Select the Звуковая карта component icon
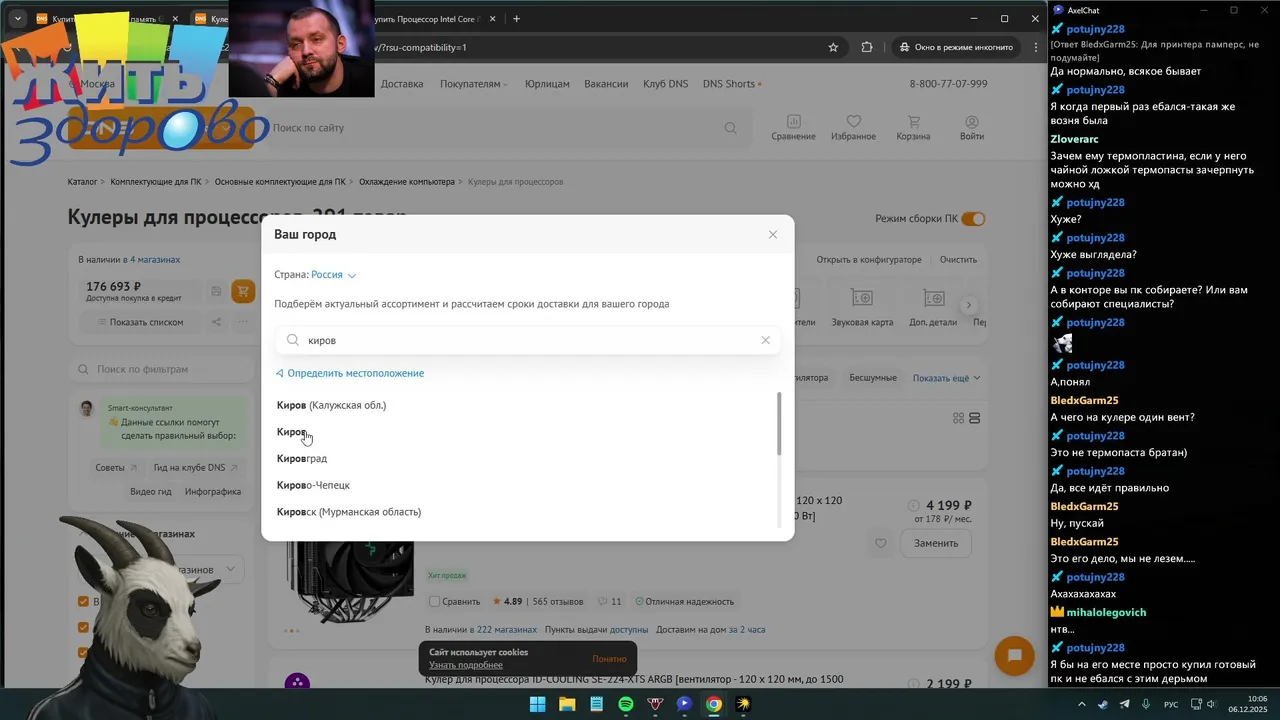The height and width of the screenshot is (720, 1280). (861, 308)
